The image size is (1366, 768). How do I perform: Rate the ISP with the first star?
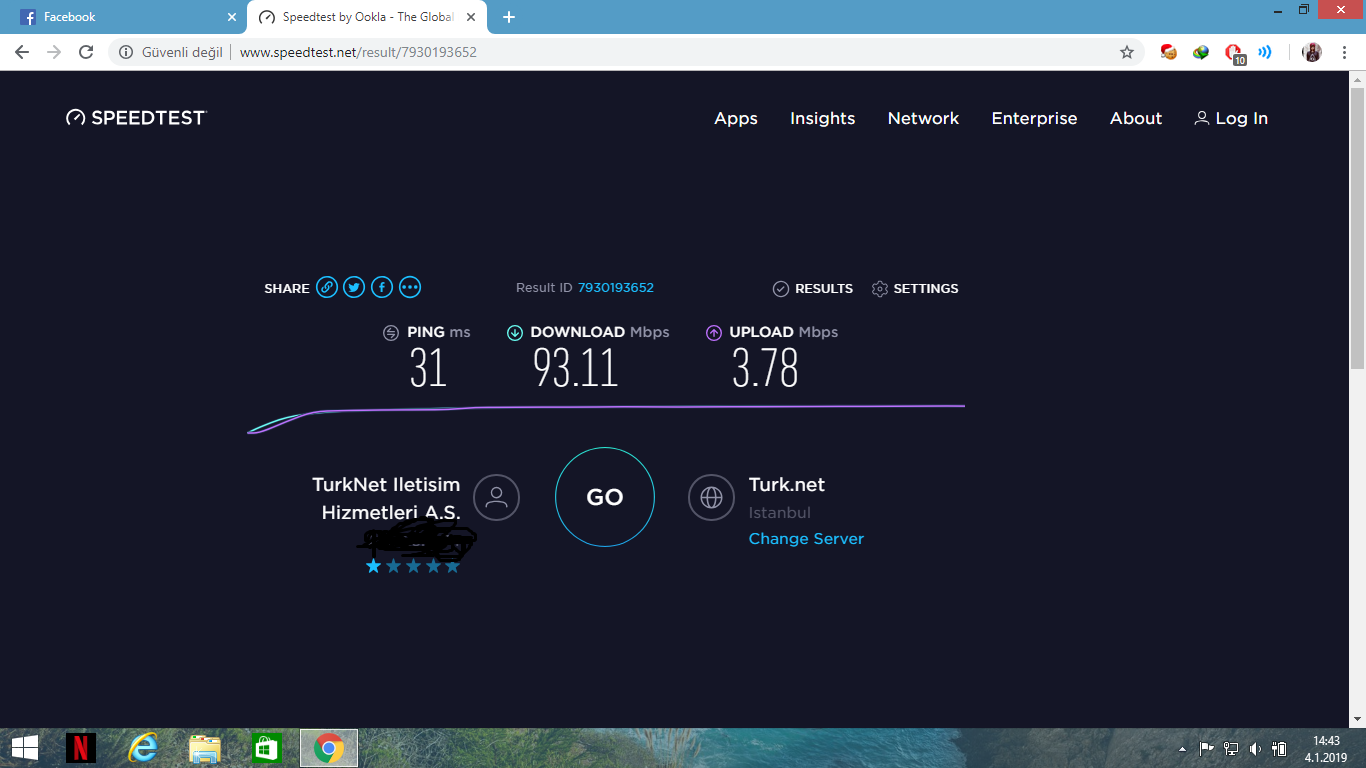(x=373, y=566)
